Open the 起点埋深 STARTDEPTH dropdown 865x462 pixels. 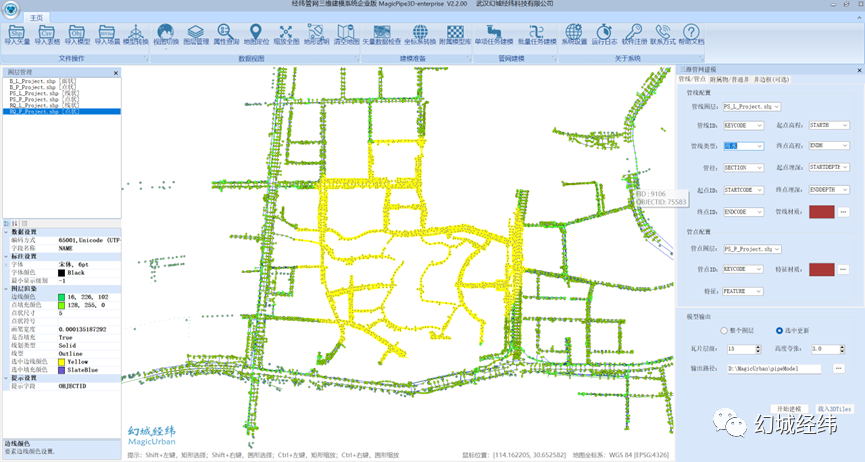point(829,167)
